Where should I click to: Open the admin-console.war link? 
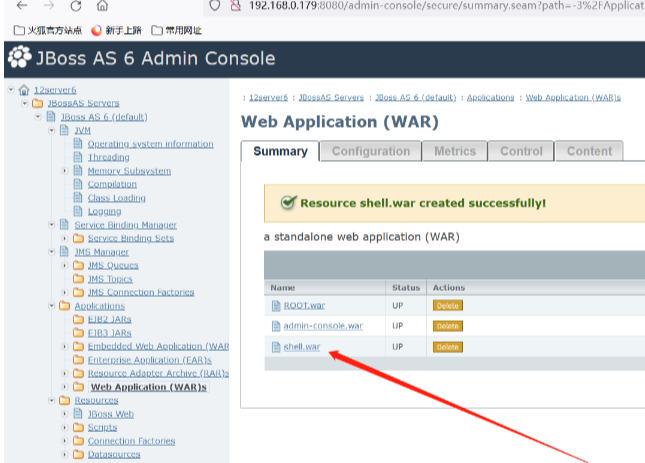point(323,326)
